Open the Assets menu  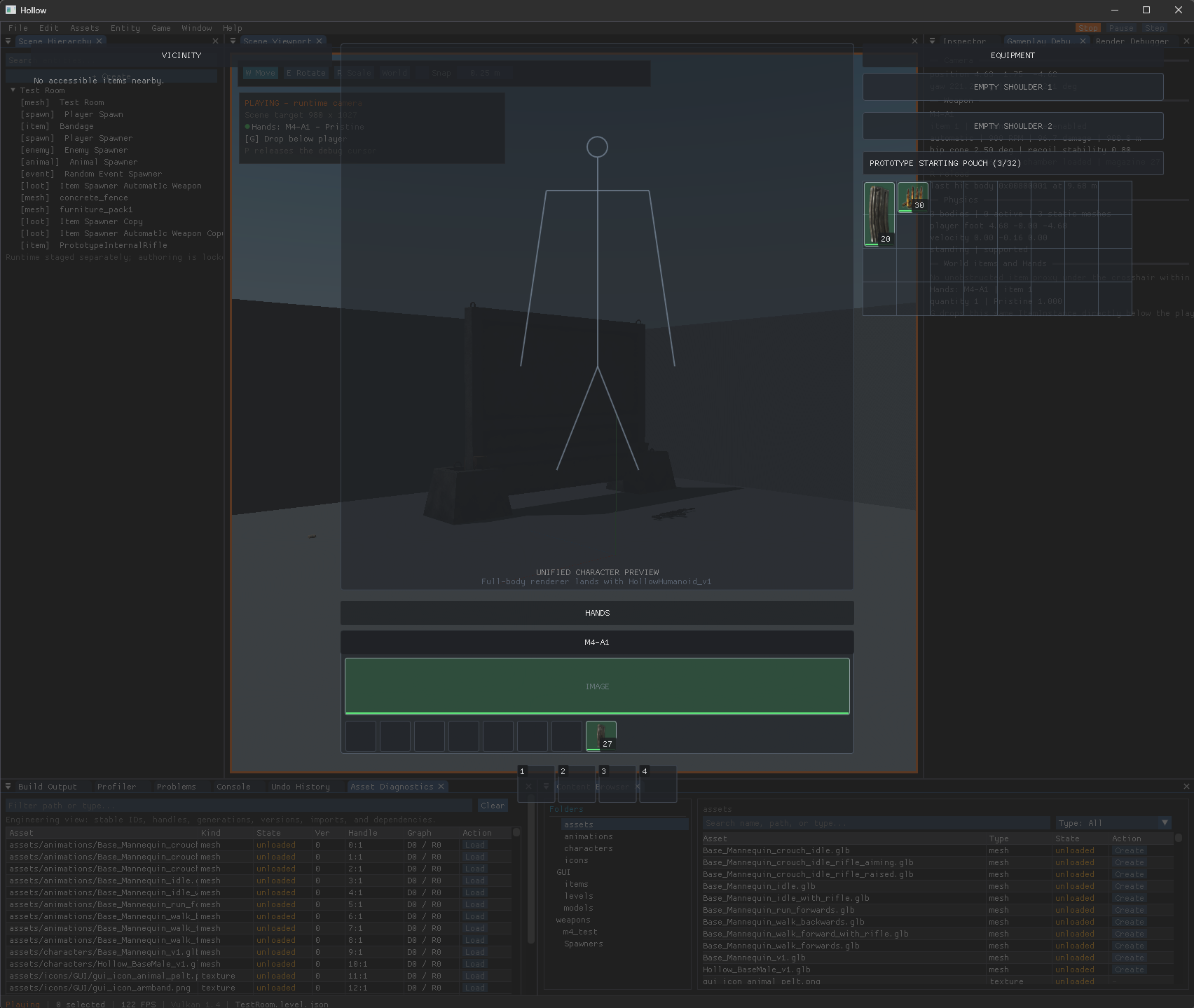pos(85,28)
